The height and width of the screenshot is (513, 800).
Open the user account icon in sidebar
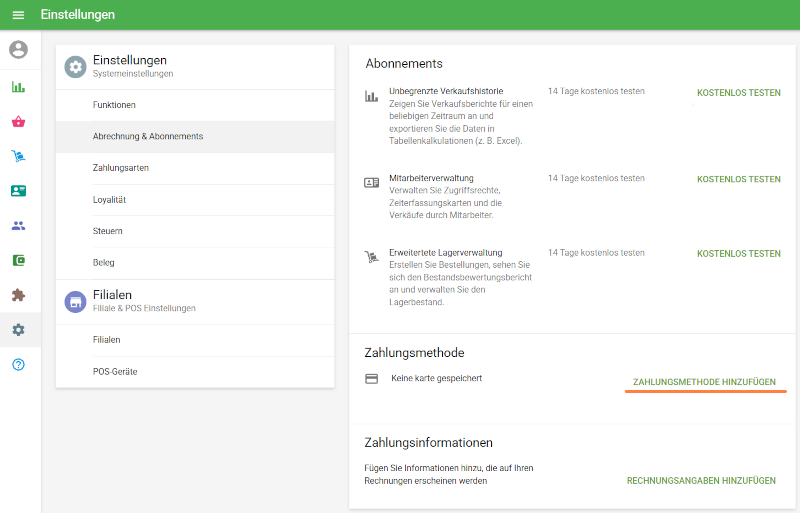18,50
